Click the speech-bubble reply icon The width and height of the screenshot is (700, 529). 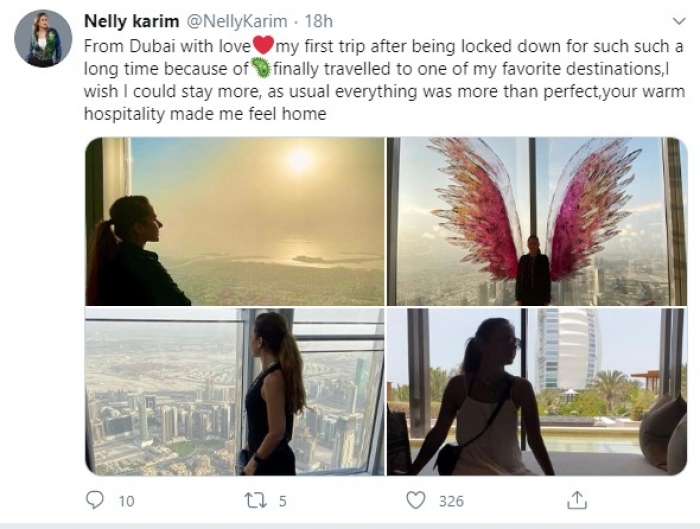coord(96,499)
